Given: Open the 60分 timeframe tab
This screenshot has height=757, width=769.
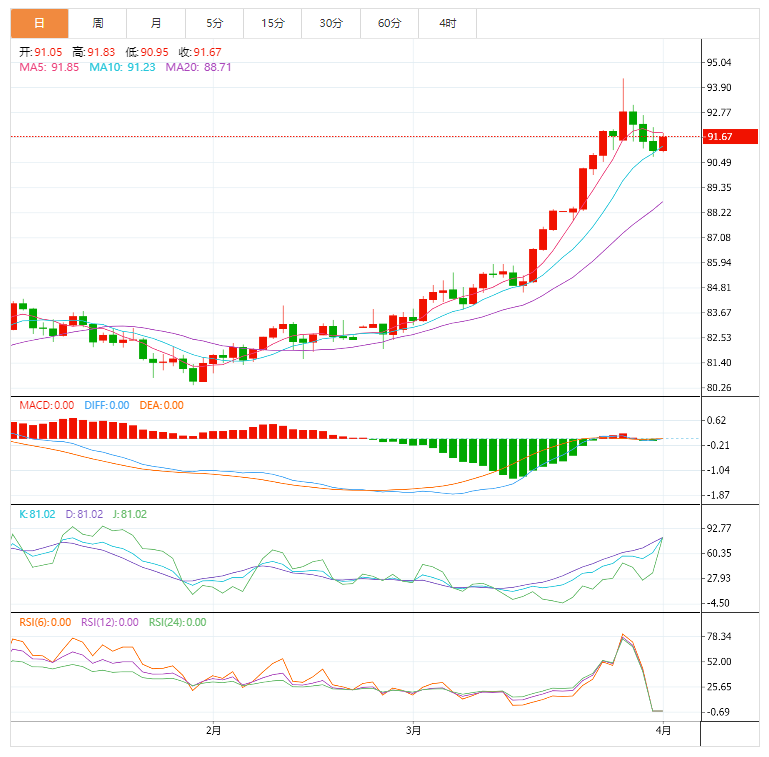Looking at the screenshot, I should 389,23.
